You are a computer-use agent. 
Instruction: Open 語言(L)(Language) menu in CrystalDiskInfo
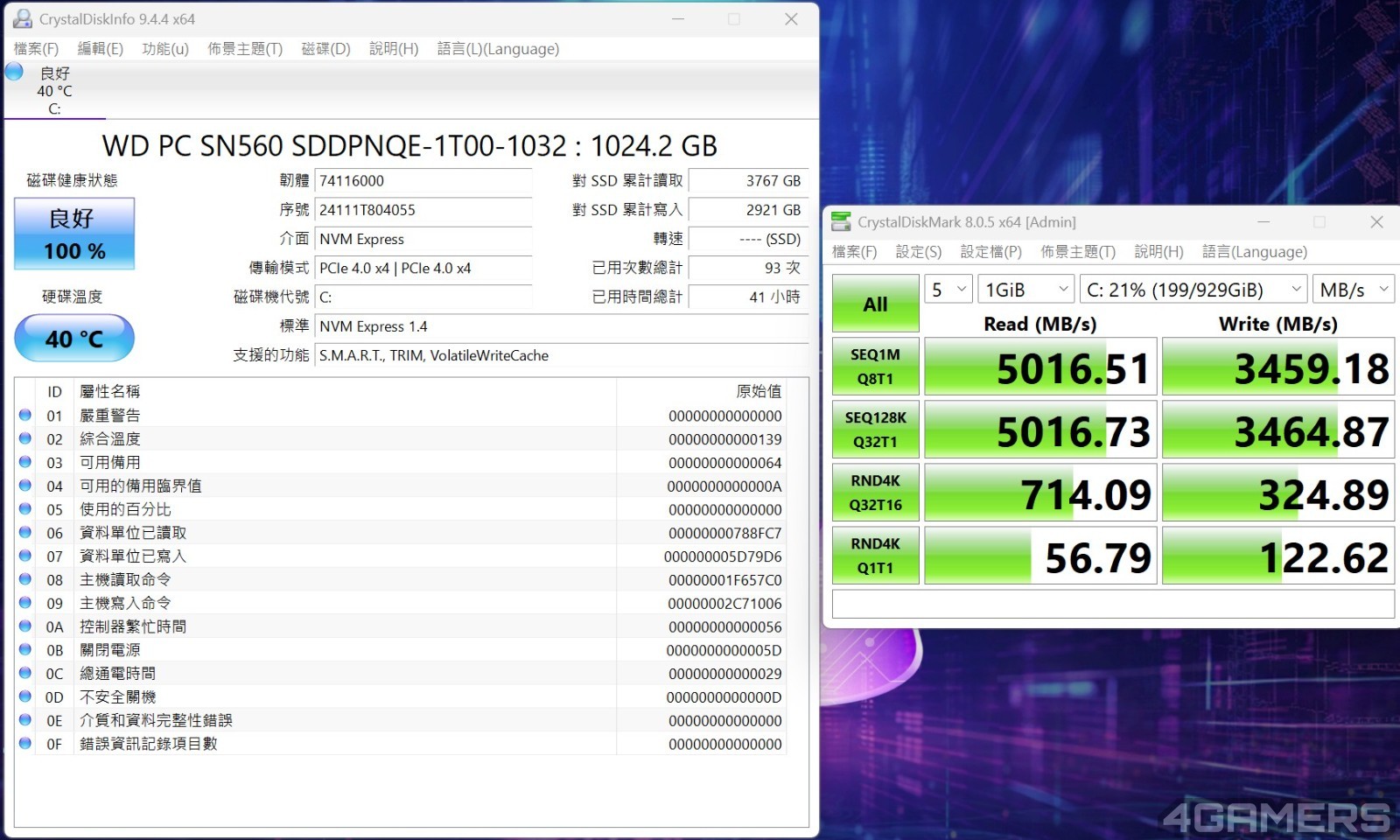[x=498, y=49]
